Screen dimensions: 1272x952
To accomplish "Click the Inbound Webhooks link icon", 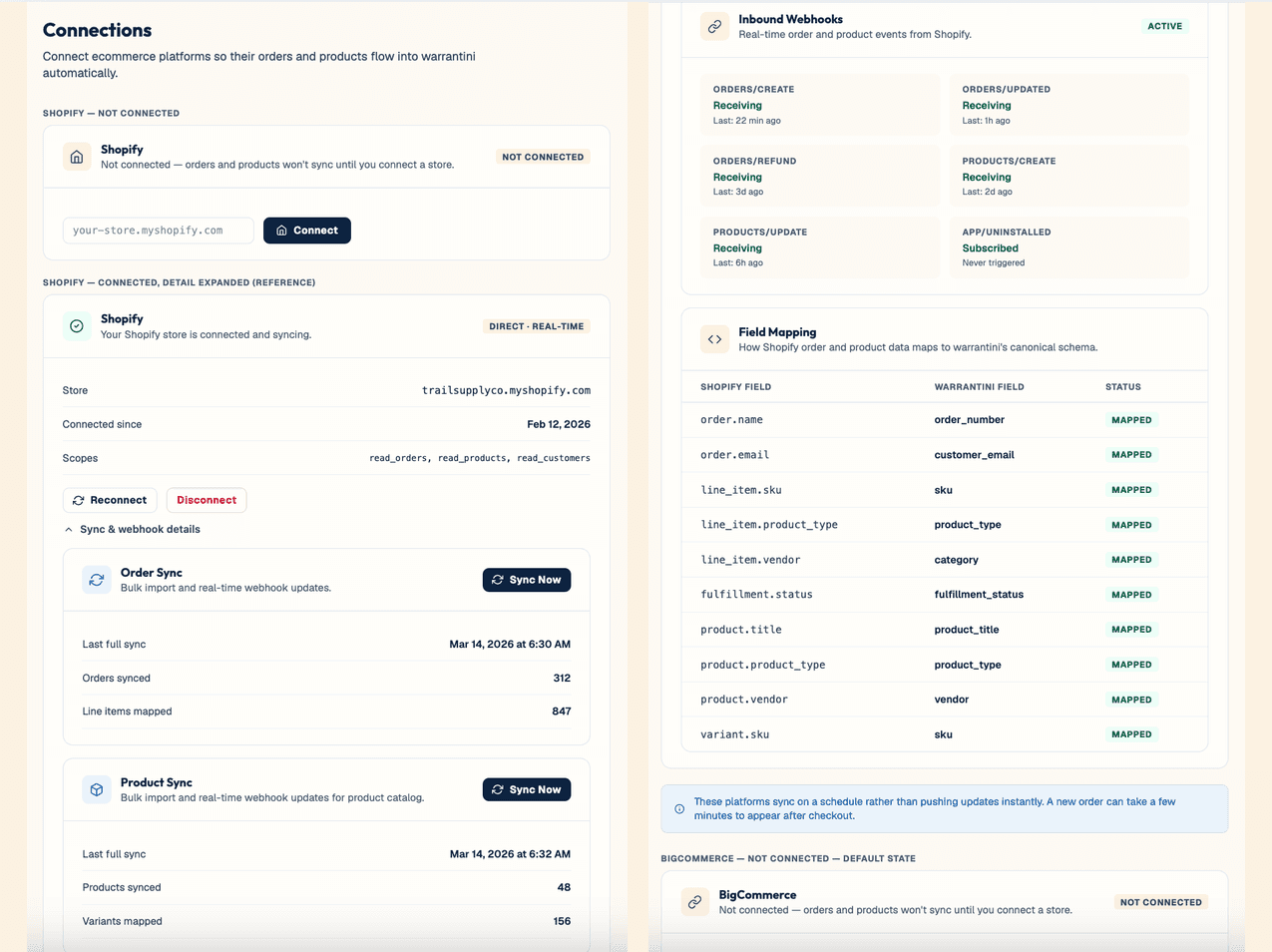I will click(714, 27).
